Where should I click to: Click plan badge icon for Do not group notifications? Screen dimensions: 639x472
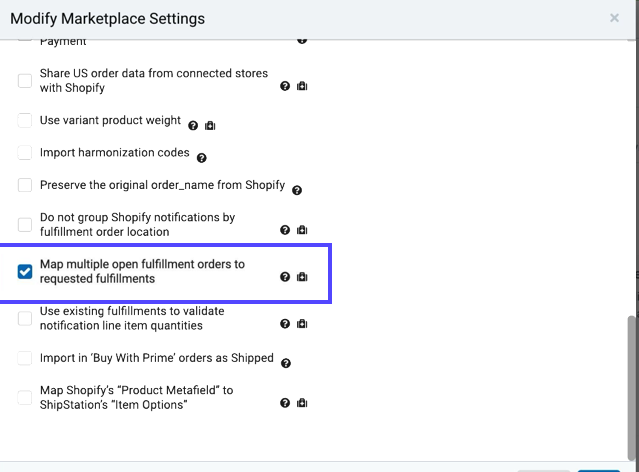point(302,230)
